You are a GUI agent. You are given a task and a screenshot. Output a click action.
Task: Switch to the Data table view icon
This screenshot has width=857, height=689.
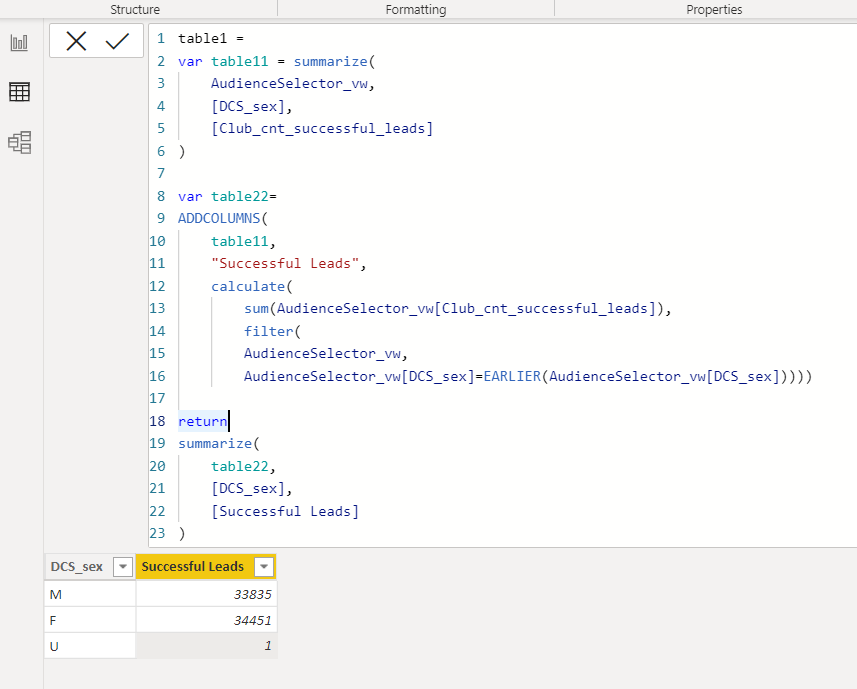tap(19, 92)
